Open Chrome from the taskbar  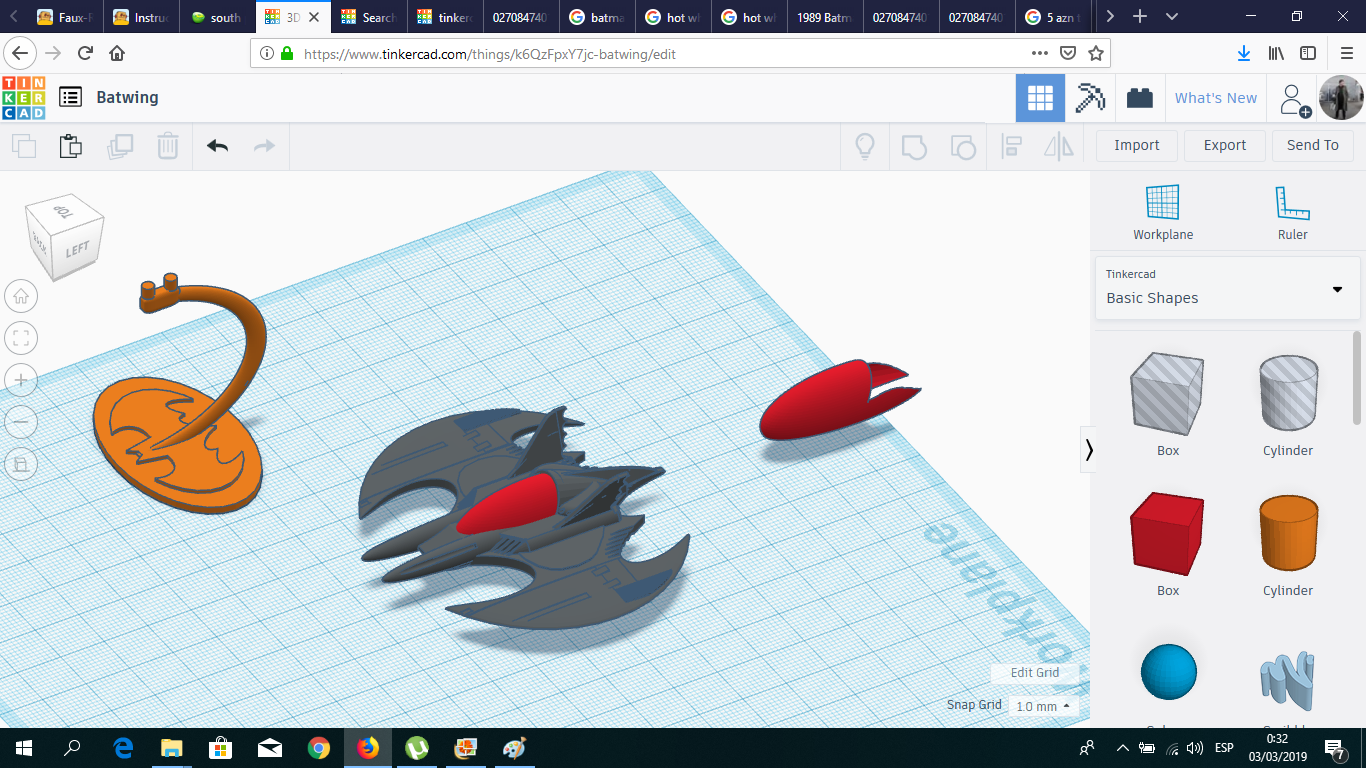coord(319,748)
